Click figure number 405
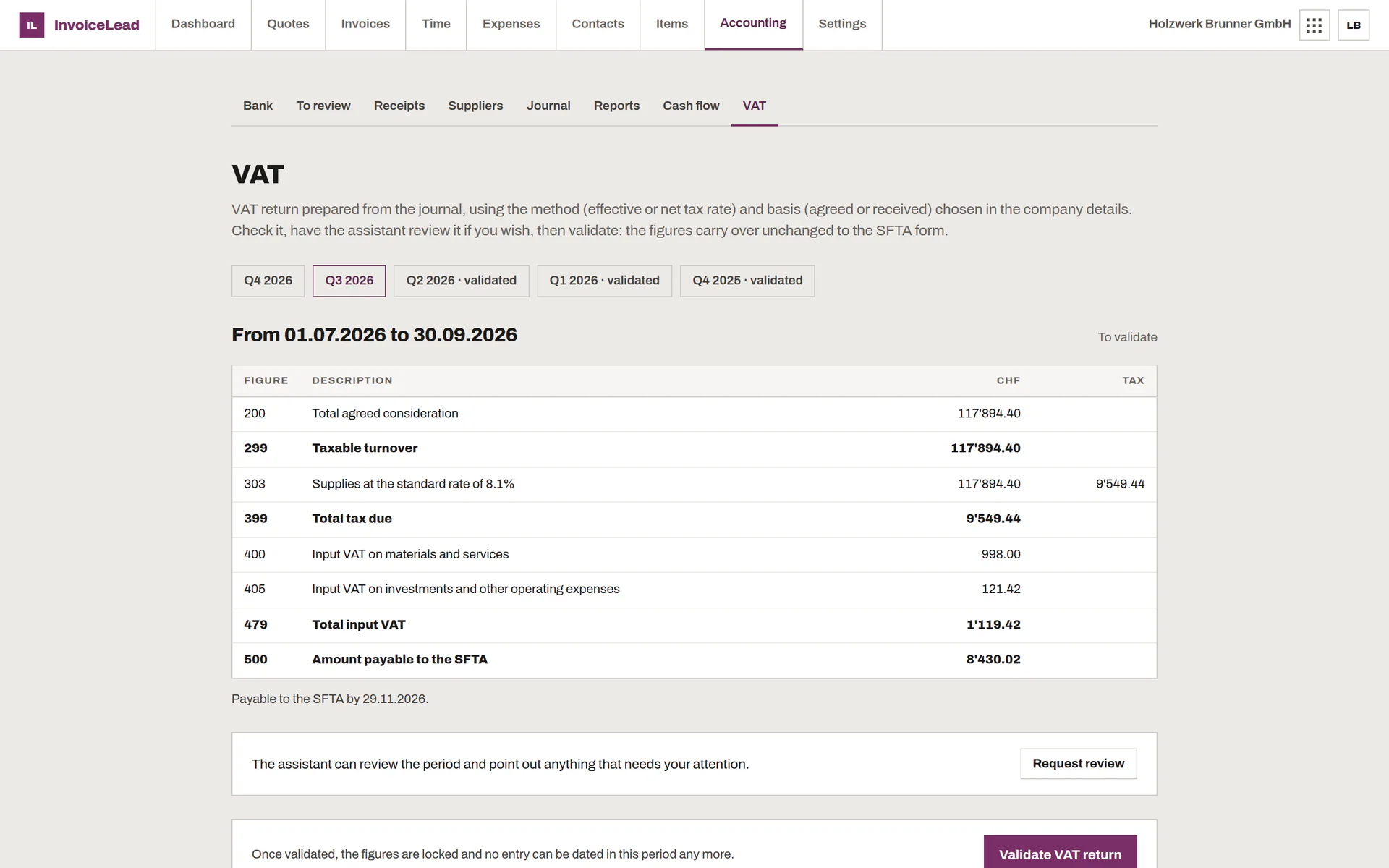The image size is (1389, 868). pyautogui.click(x=255, y=589)
